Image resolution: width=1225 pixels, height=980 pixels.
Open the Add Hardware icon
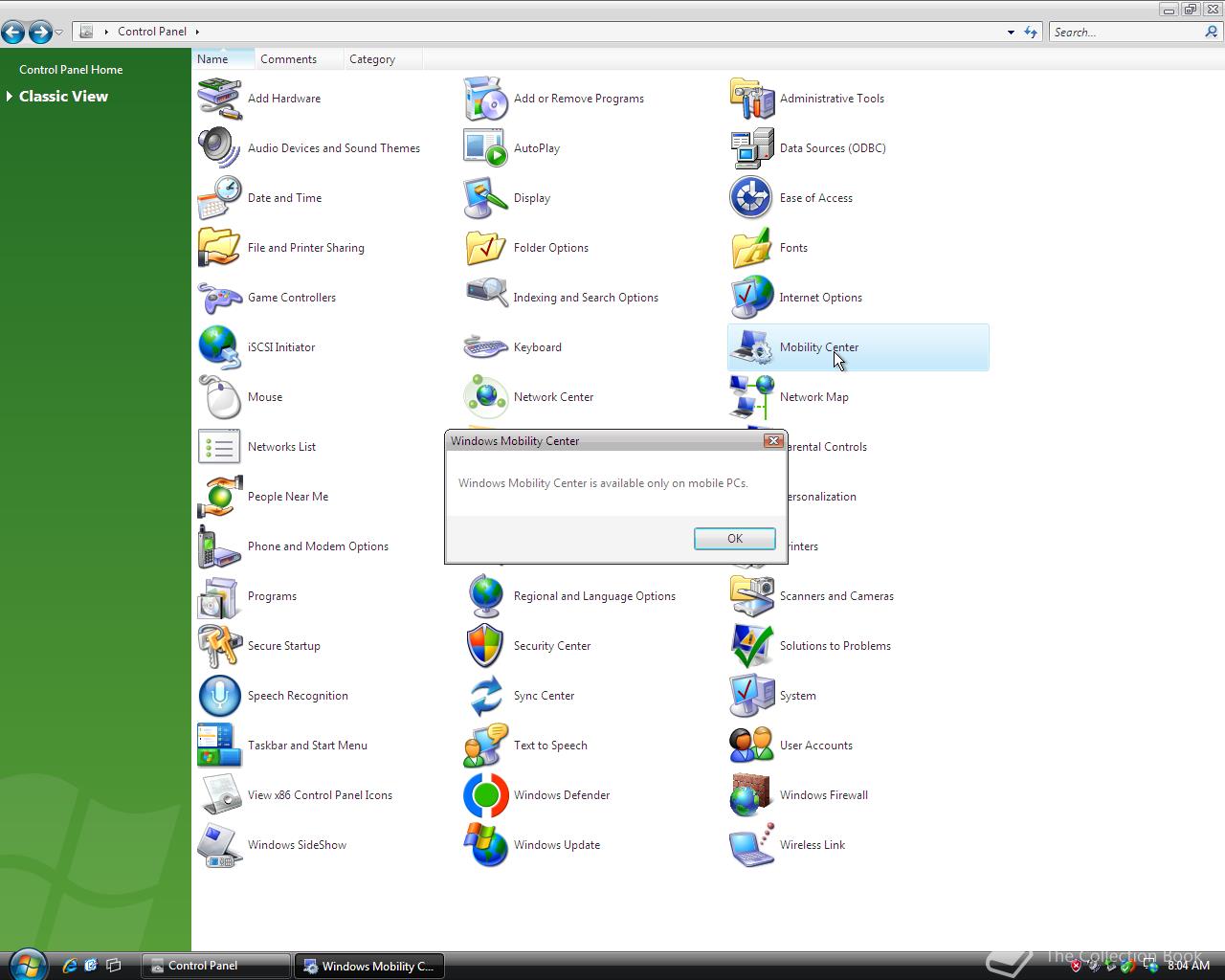pyautogui.click(x=219, y=99)
